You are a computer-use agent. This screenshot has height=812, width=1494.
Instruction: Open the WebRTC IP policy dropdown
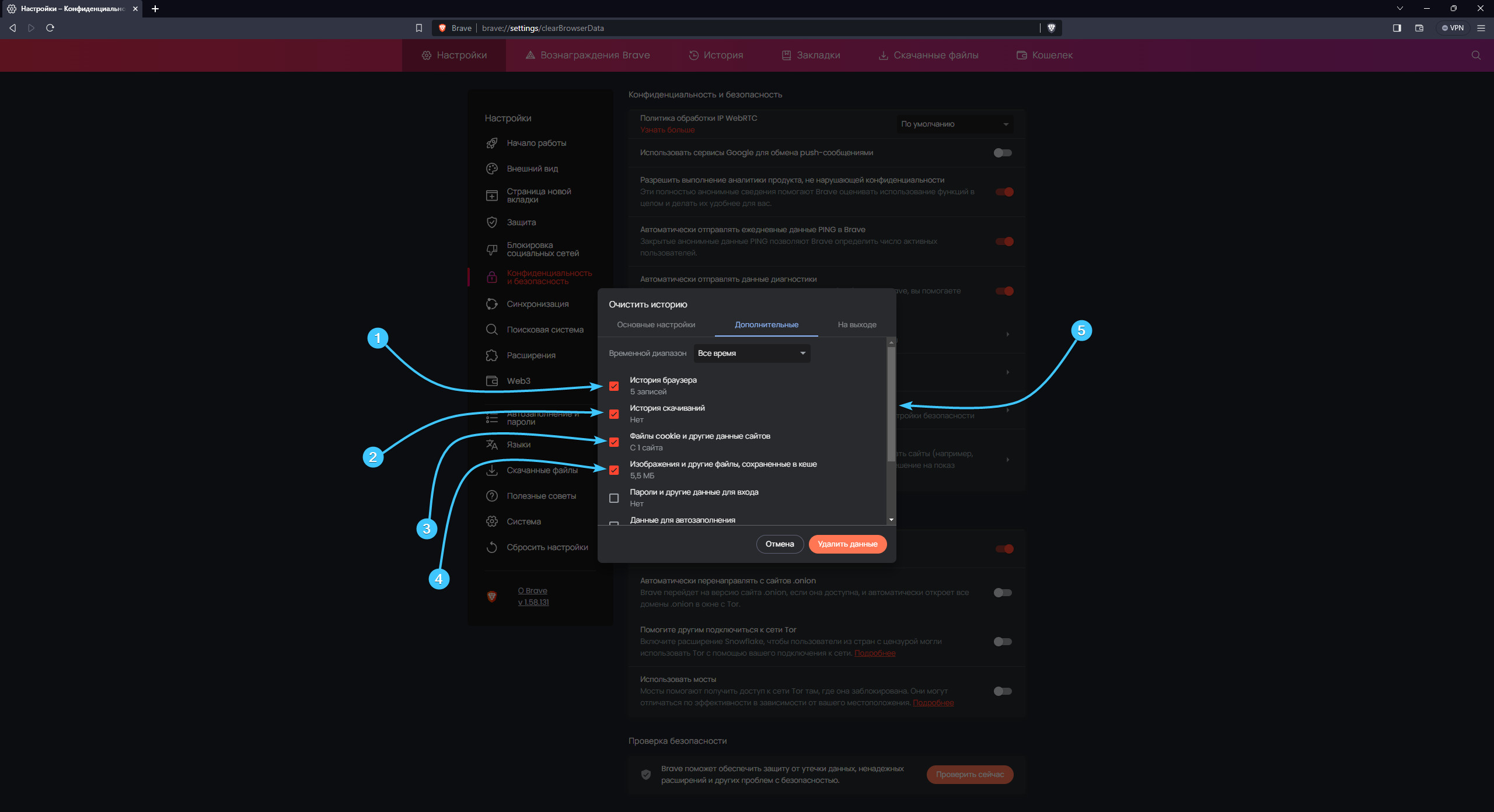pos(954,124)
